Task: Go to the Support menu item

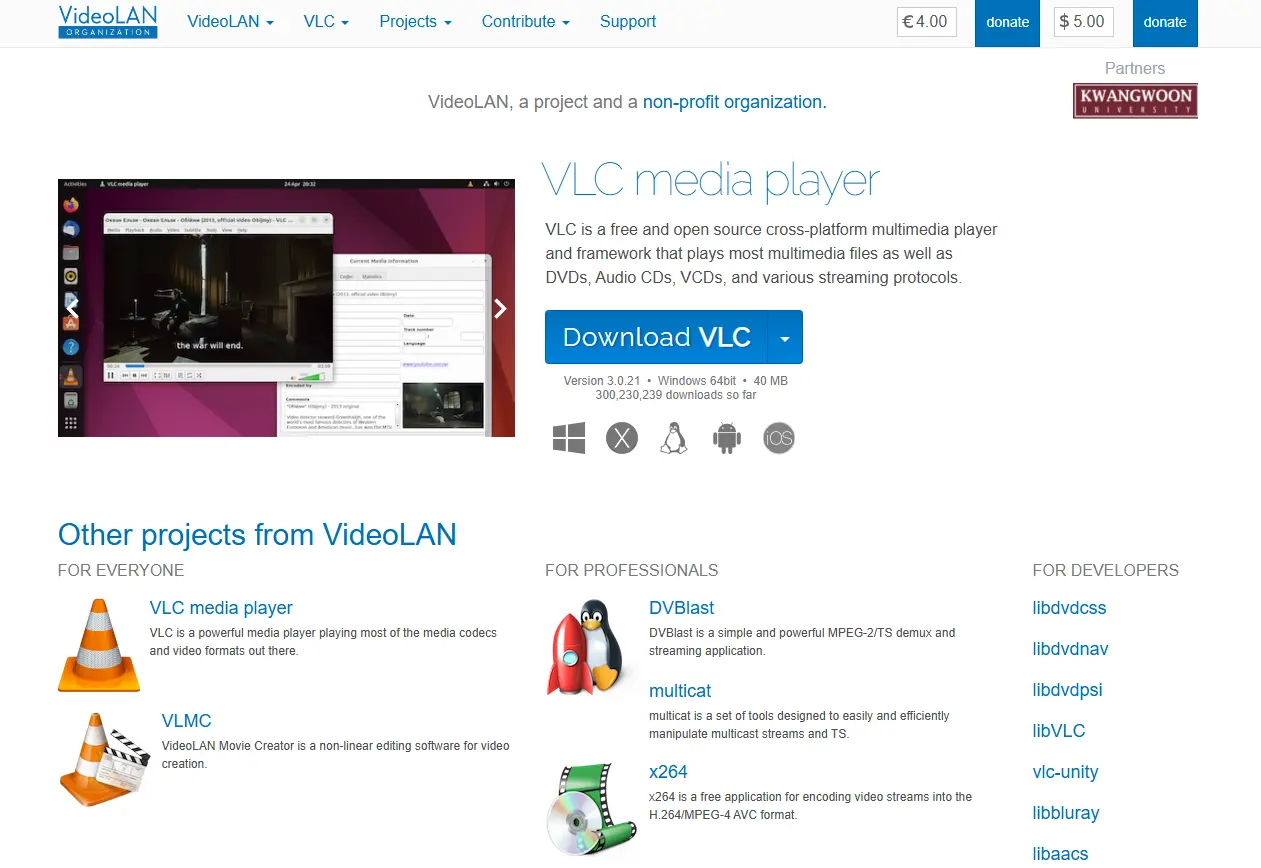Action: point(628,21)
